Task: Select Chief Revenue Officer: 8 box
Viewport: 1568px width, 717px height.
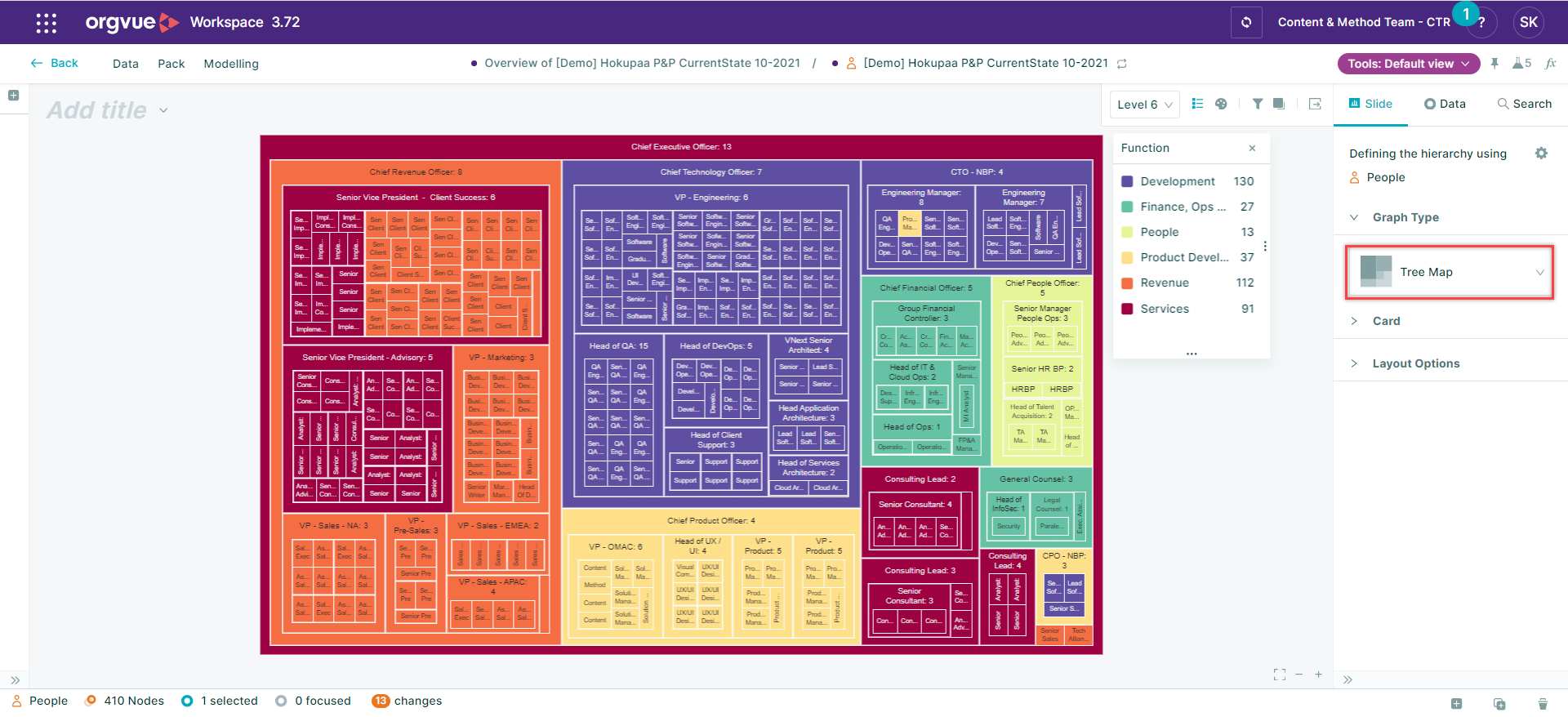Action: pos(416,171)
